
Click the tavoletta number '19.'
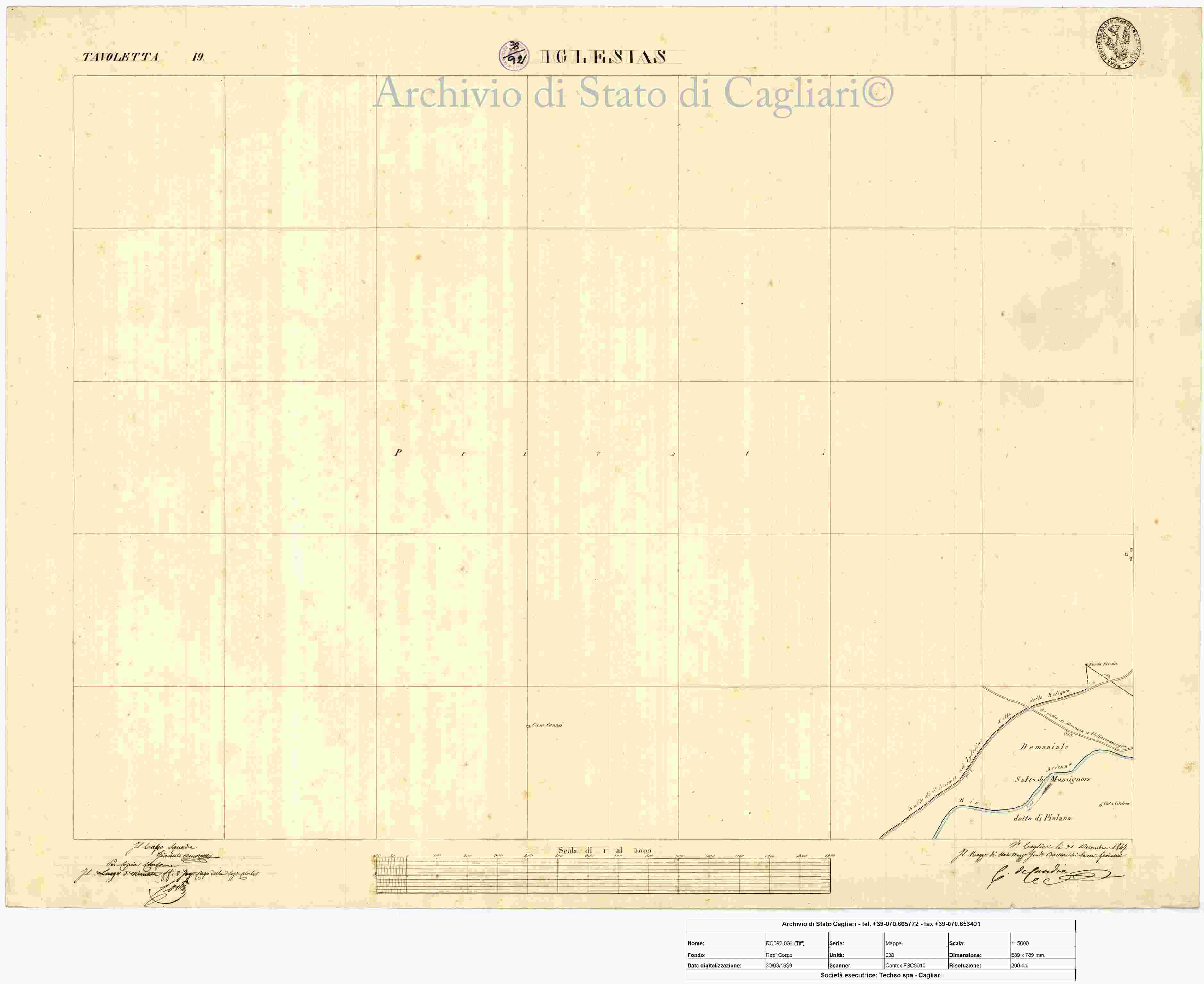[x=198, y=57]
